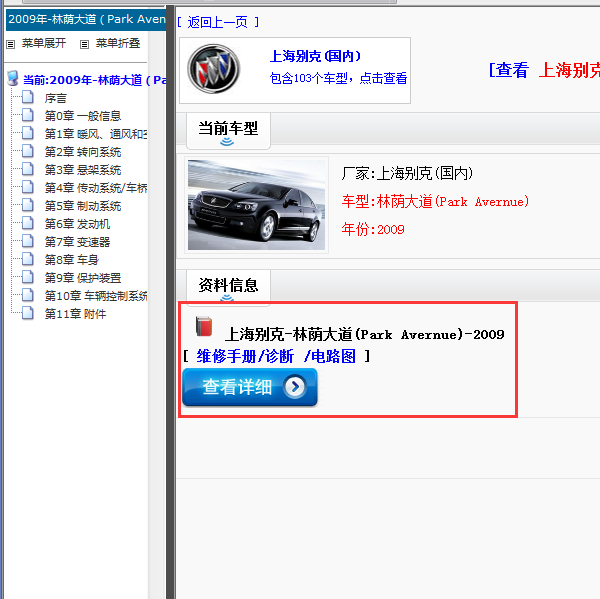600x599 pixels.
Task: Select chapter 第7章 变速器
Action: tap(77, 242)
